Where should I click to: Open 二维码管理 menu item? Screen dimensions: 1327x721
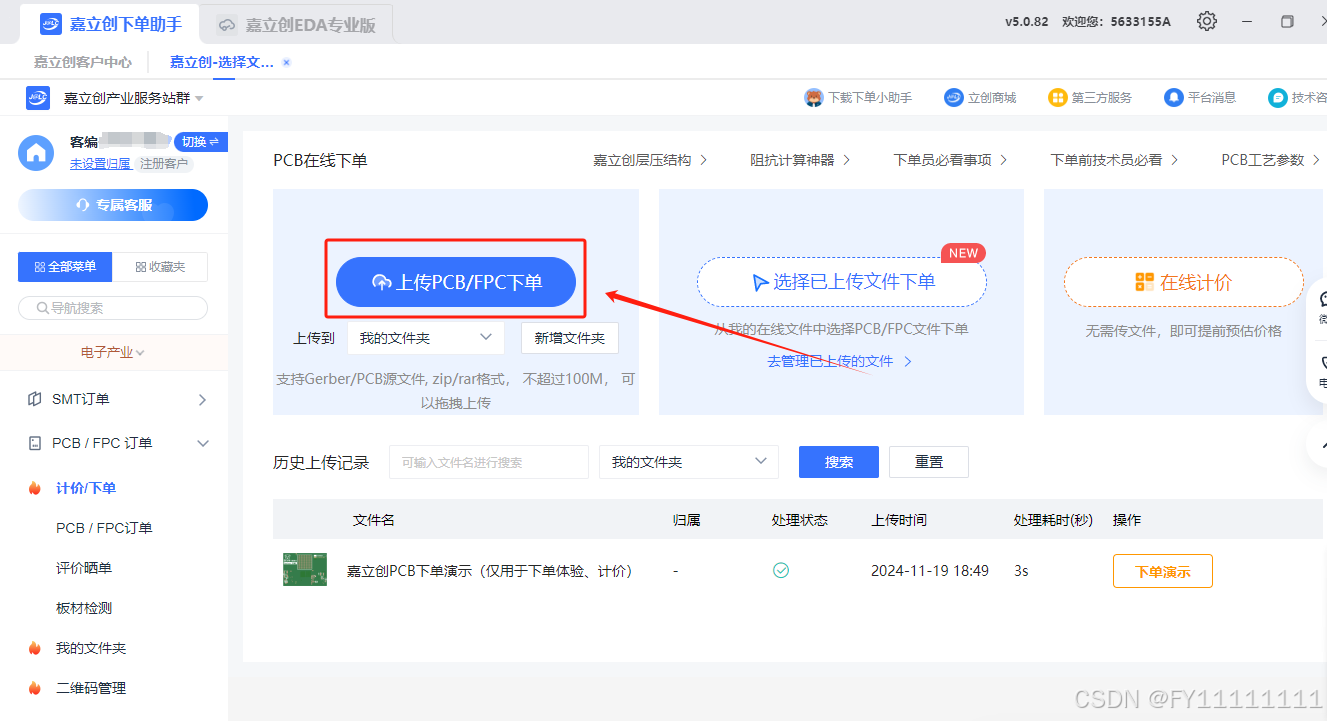(91, 688)
